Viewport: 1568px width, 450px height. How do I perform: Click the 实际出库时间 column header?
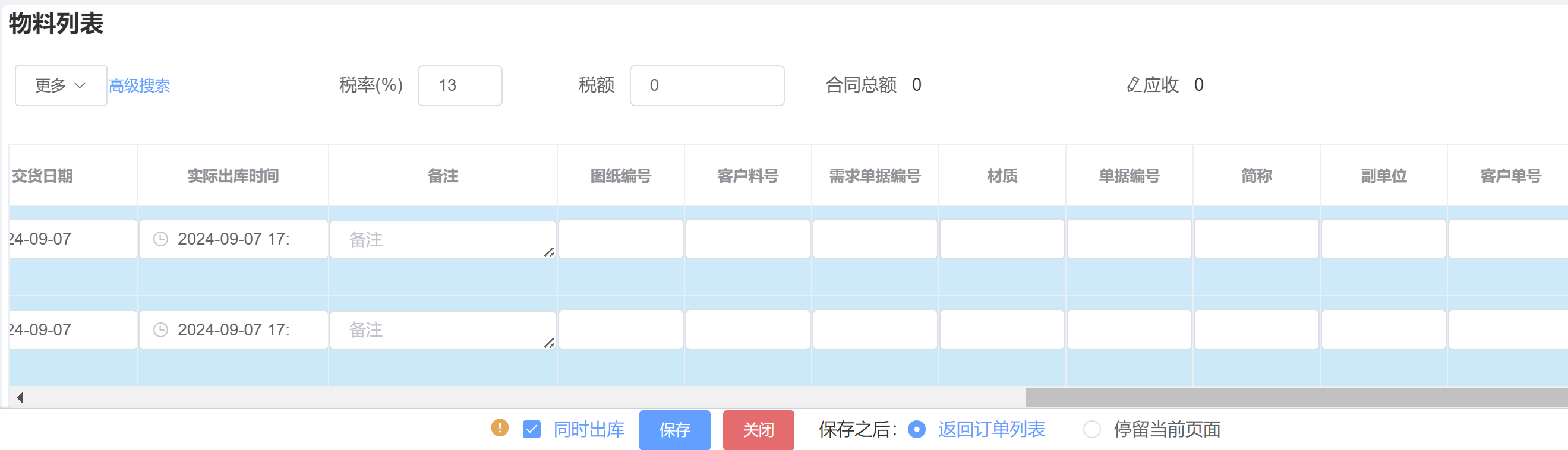pos(233,176)
